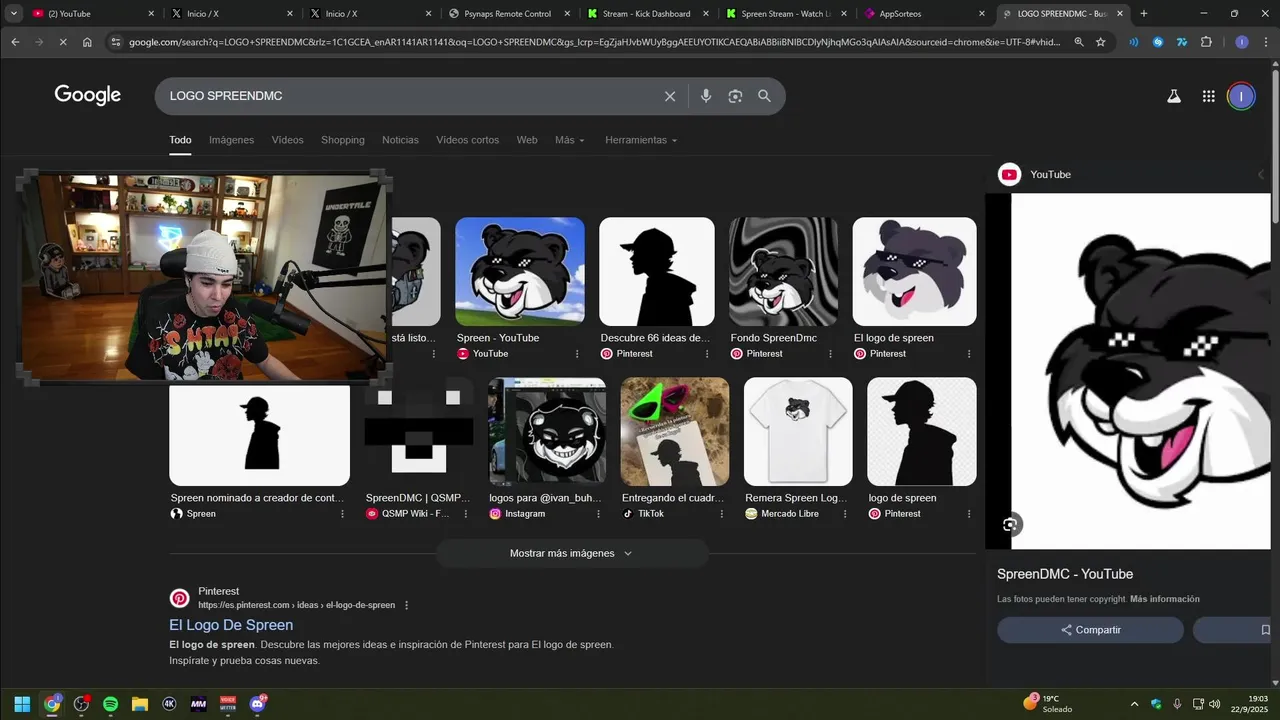The height and width of the screenshot is (720, 1280).
Task: Click the 'Compartir' share button
Action: pos(1090,630)
